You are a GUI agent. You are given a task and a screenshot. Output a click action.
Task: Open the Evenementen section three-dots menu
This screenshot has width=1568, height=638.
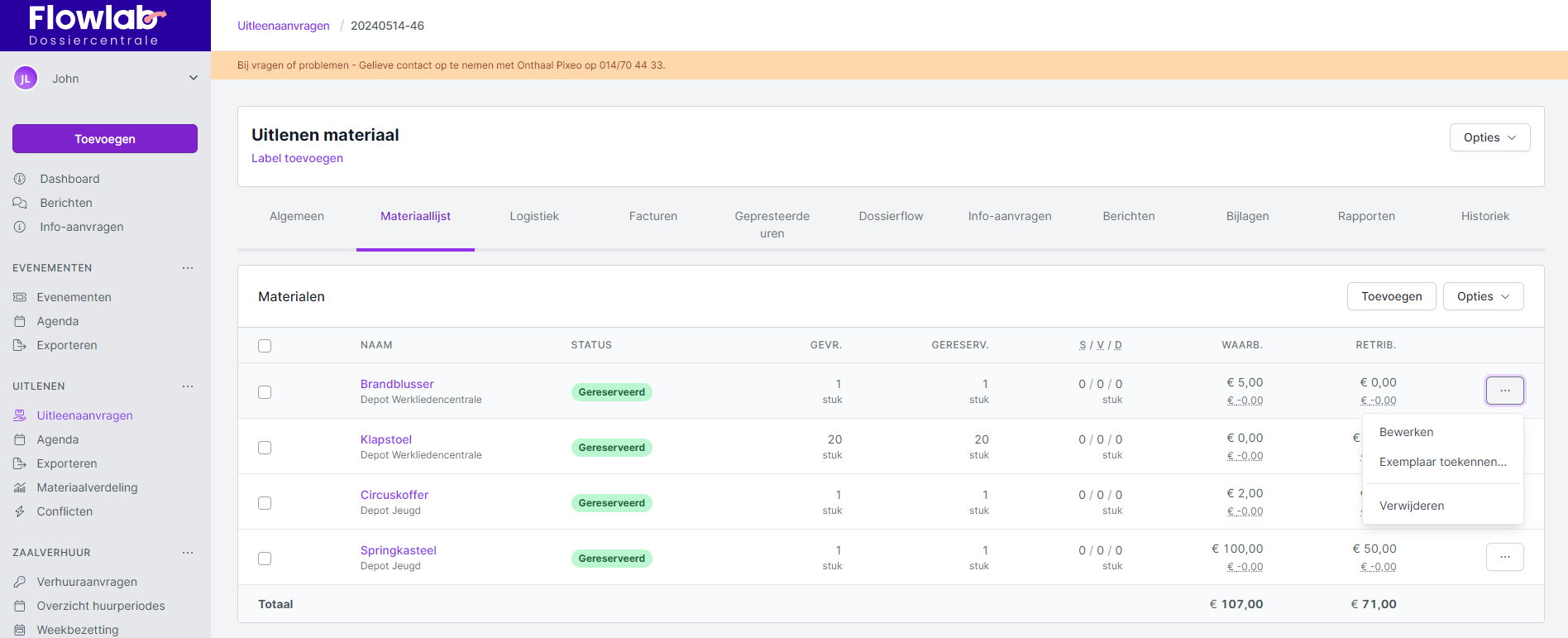point(188,268)
